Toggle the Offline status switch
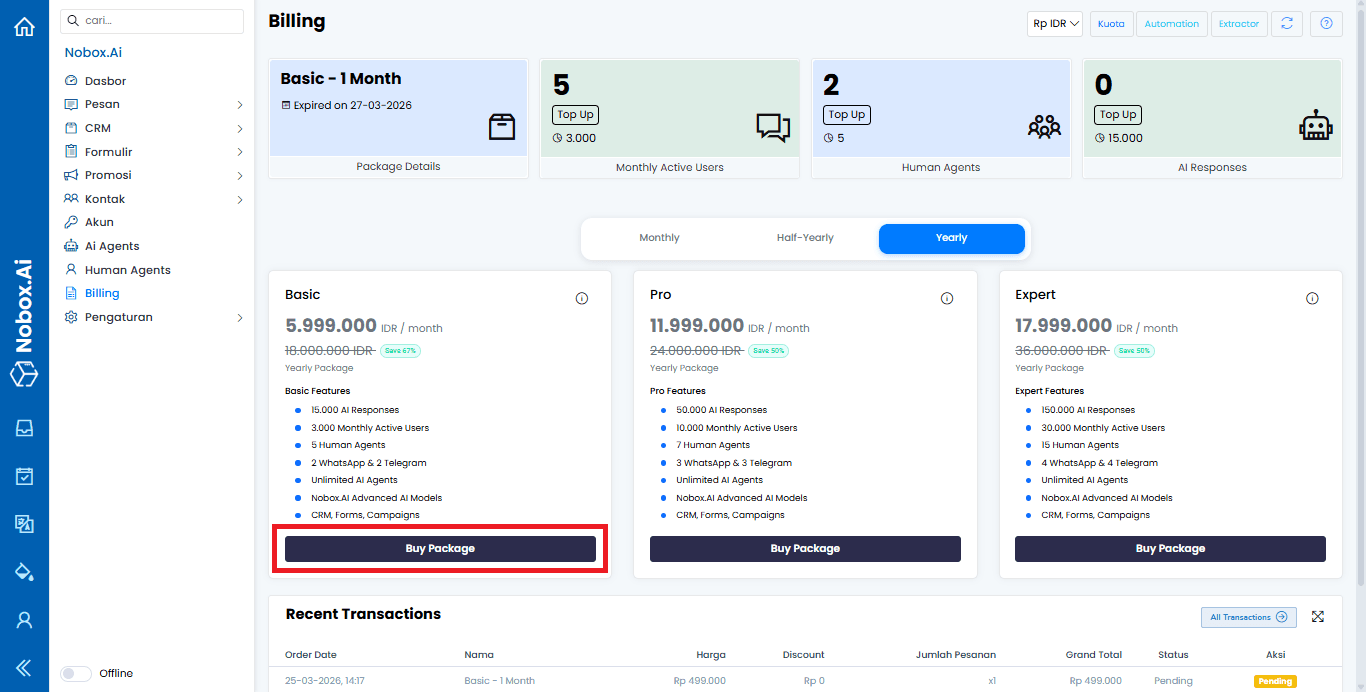Screen dimensions: 1366x692 [x=76, y=674]
